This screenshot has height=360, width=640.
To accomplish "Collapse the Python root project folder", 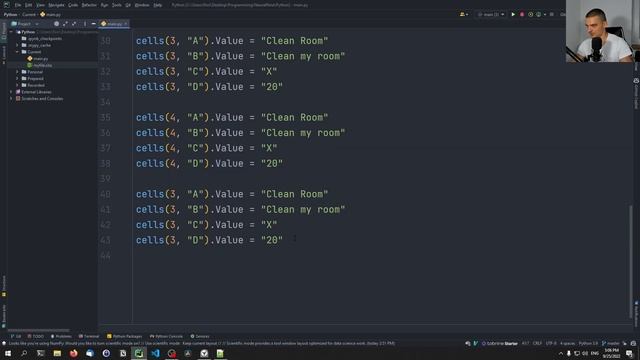I will [x=11, y=32].
